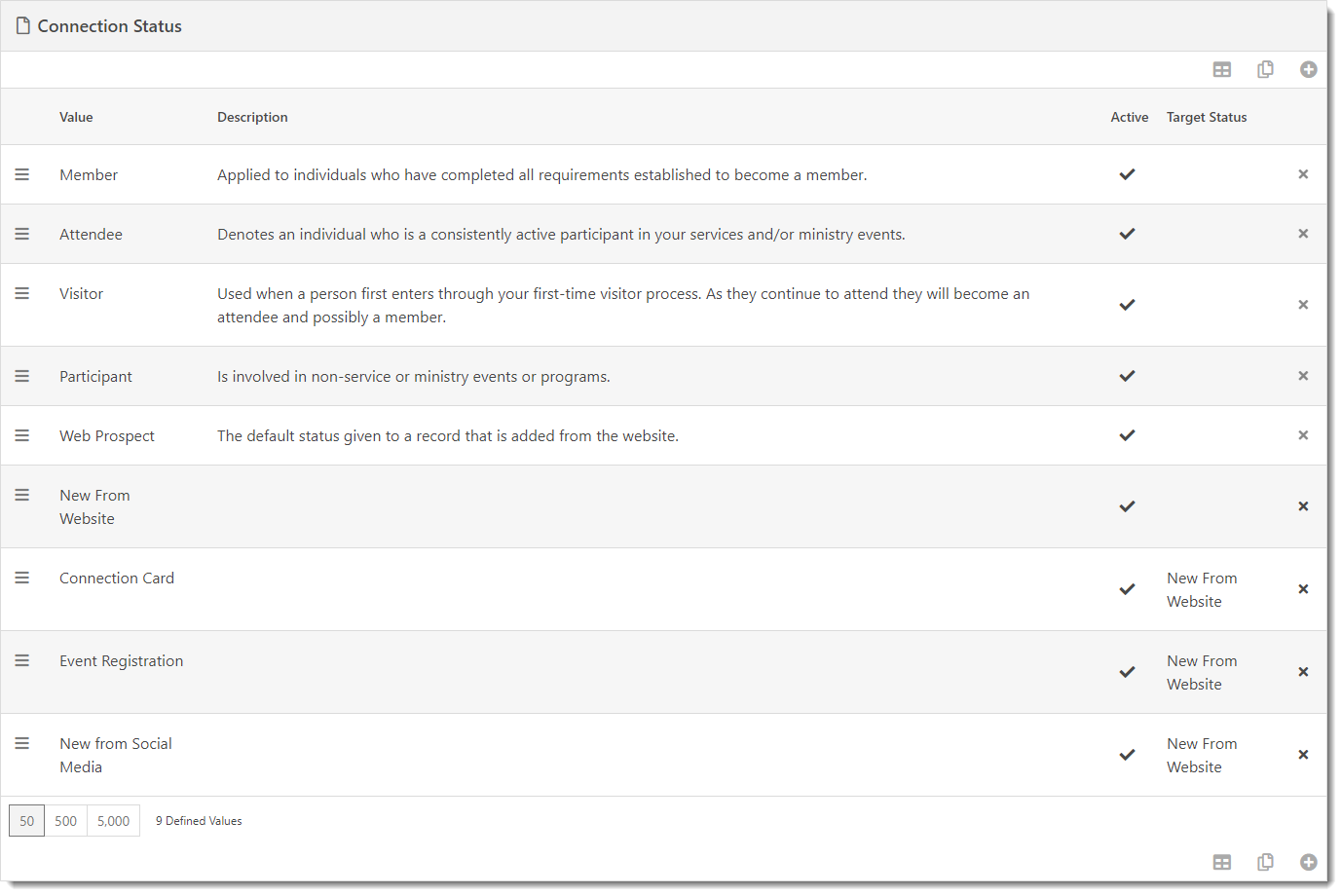This screenshot has height=896, width=1342.
Task: Toggle Active checkmark for New from Social Media
Action: click(1127, 755)
